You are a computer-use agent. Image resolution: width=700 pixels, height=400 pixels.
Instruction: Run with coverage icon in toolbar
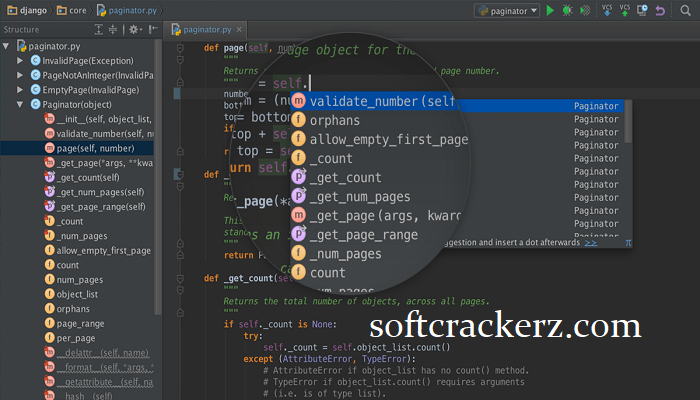tap(585, 10)
